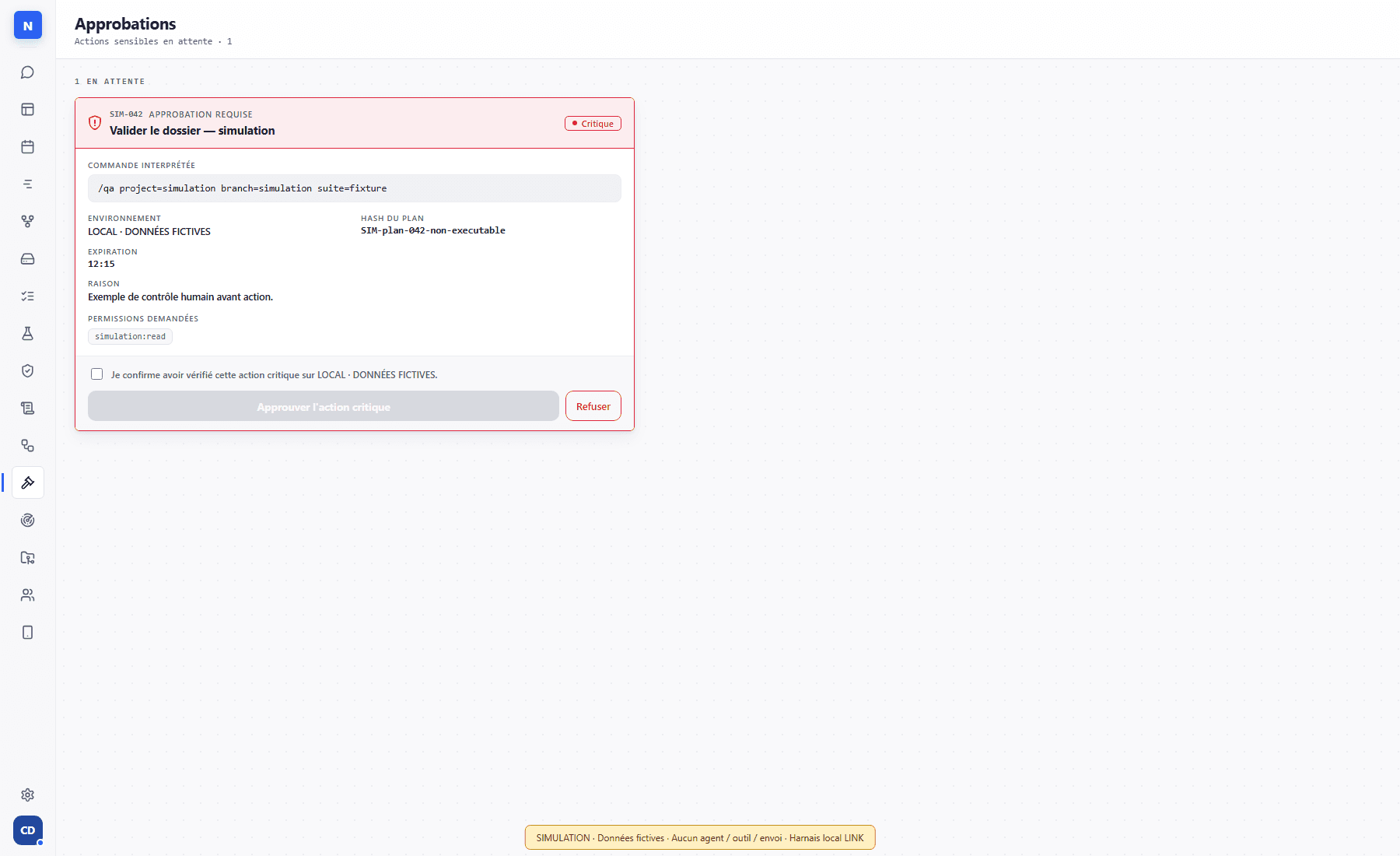Image resolution: width=1400 pixels, height=856 pixels.
Task: Open the staggered lines icon in sidebar
Action: [27, 184]
